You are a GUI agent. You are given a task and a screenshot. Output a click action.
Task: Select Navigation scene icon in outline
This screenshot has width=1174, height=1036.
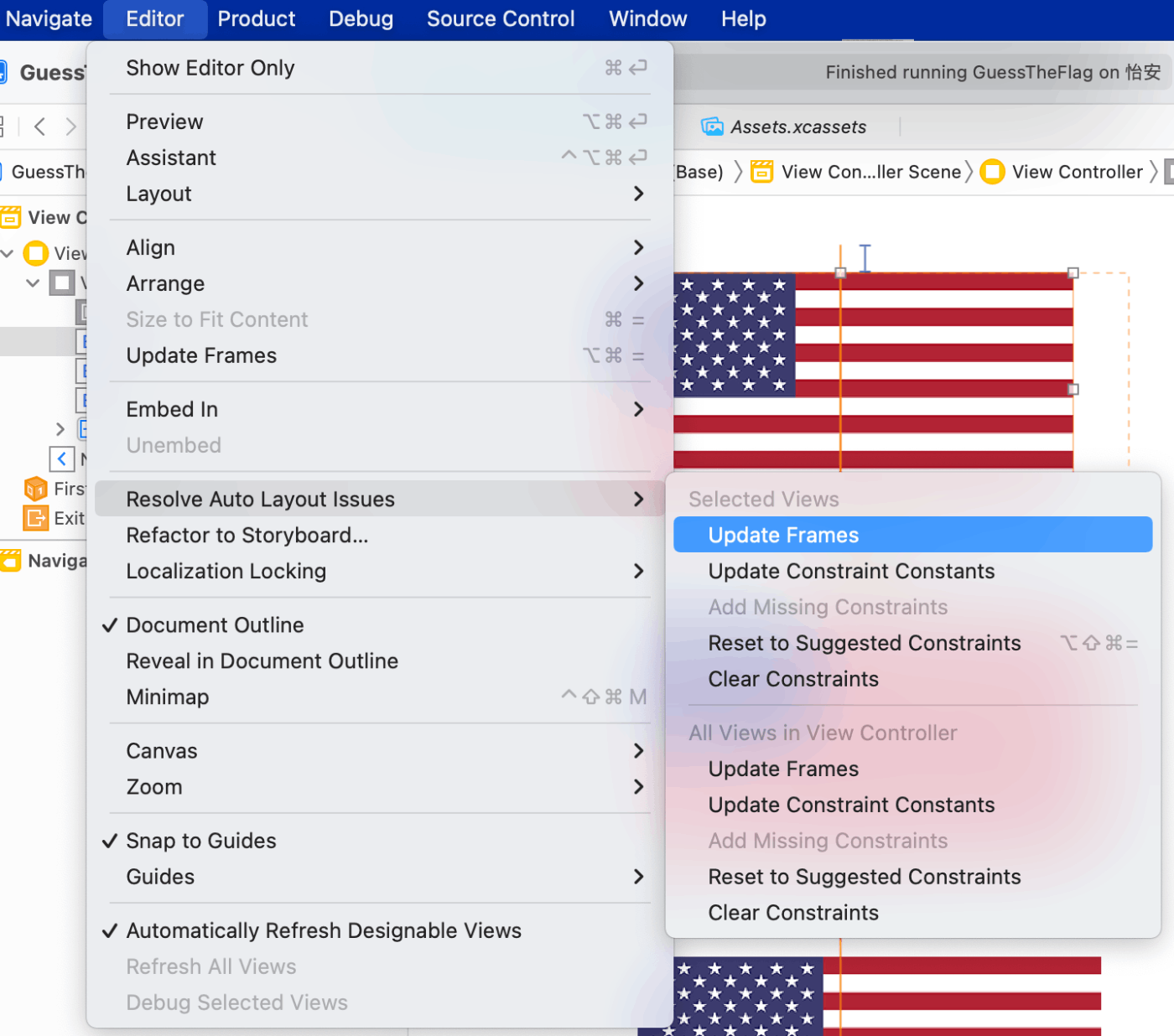tap(10, 561)
